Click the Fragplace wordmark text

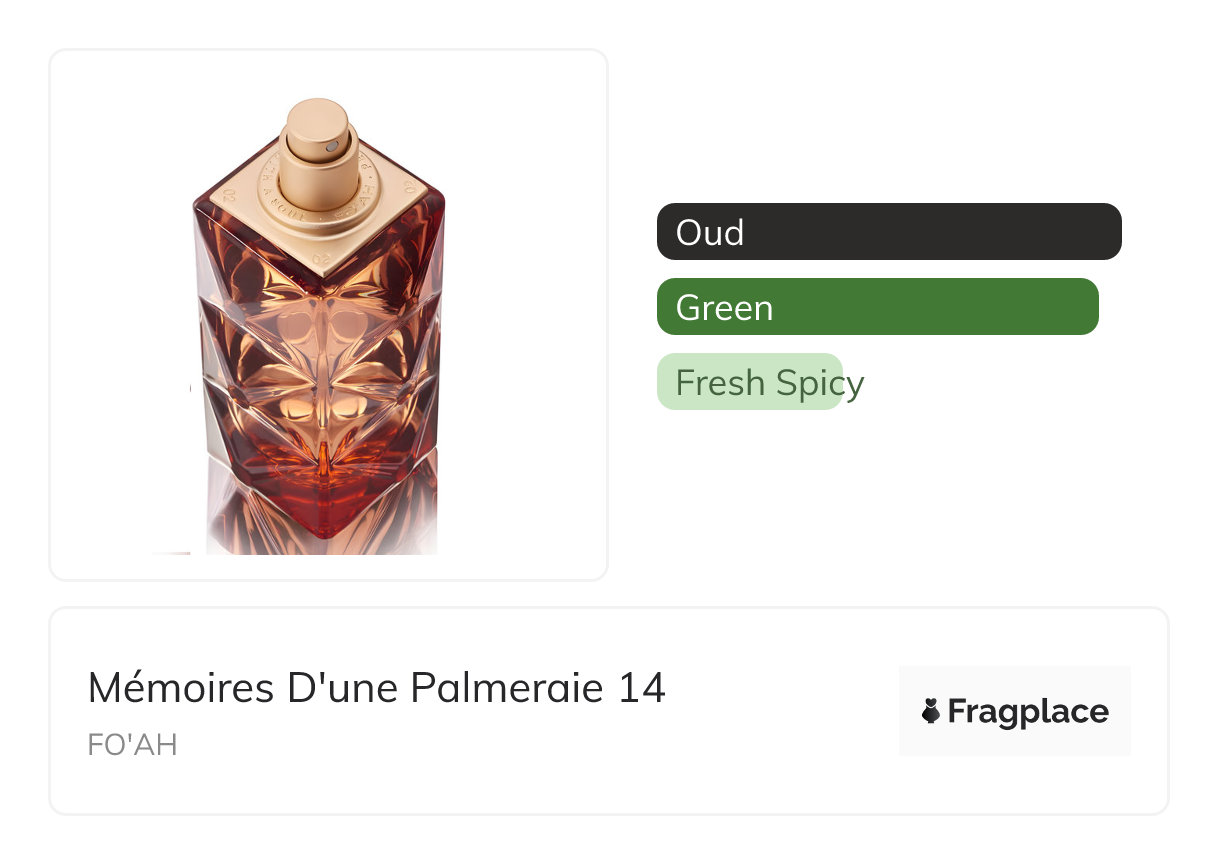pyautogui.click(x=1028, y=712)
